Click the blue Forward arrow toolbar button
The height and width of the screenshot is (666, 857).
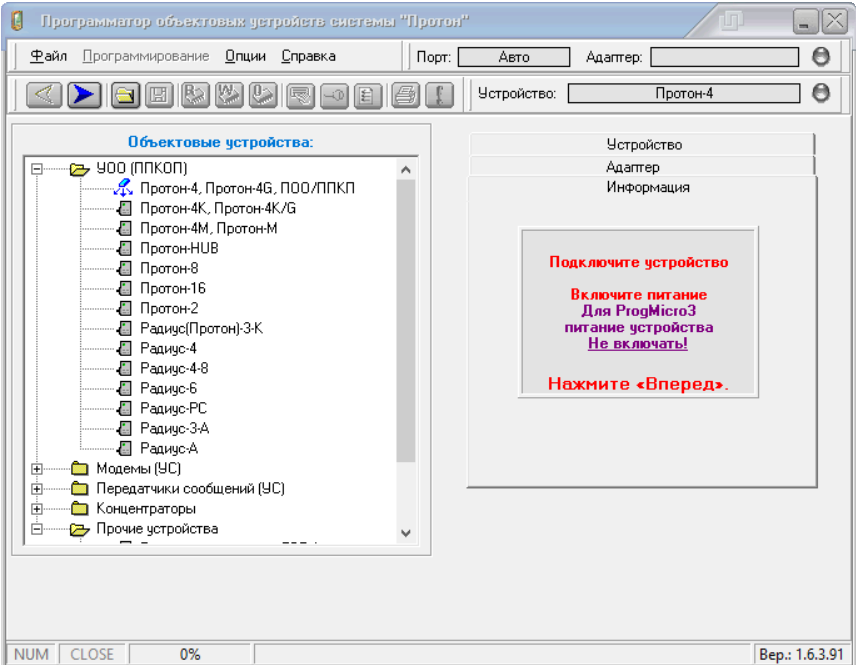point(84,94)
